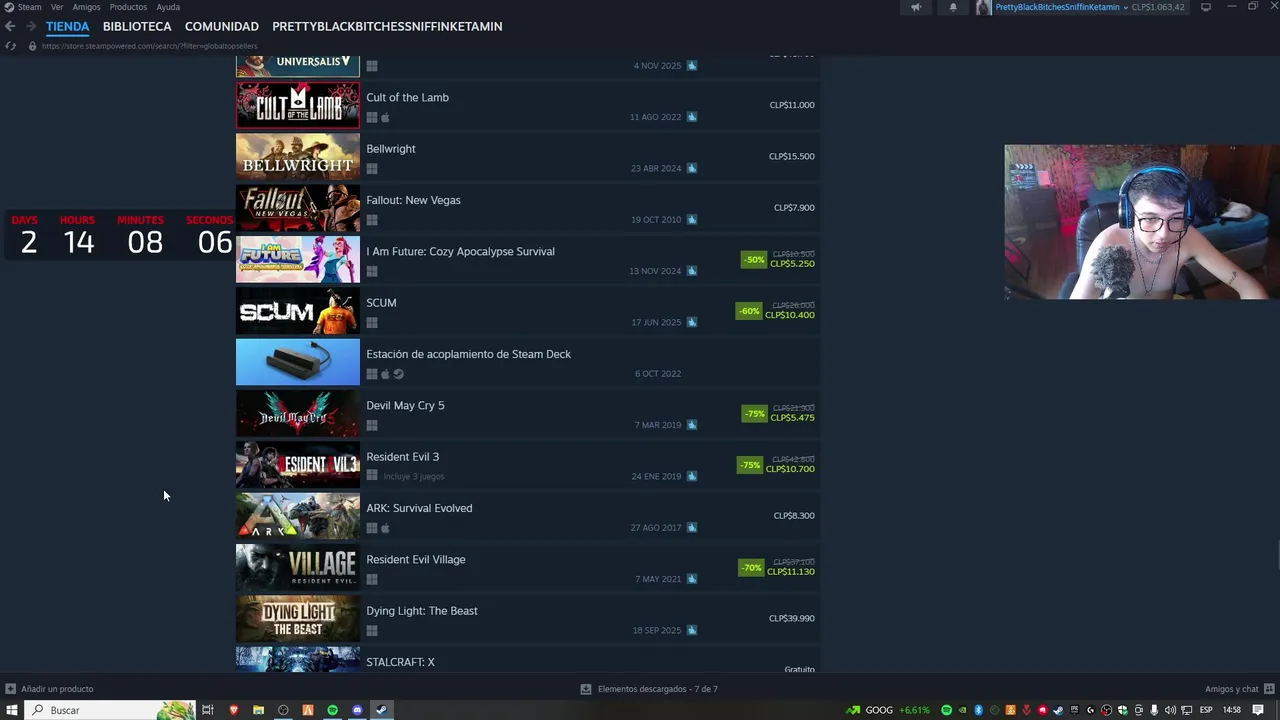Click the download icon by Elementos descargados
The width and height of the screenshot is (1280, 720).
click(x=586, y=689)
